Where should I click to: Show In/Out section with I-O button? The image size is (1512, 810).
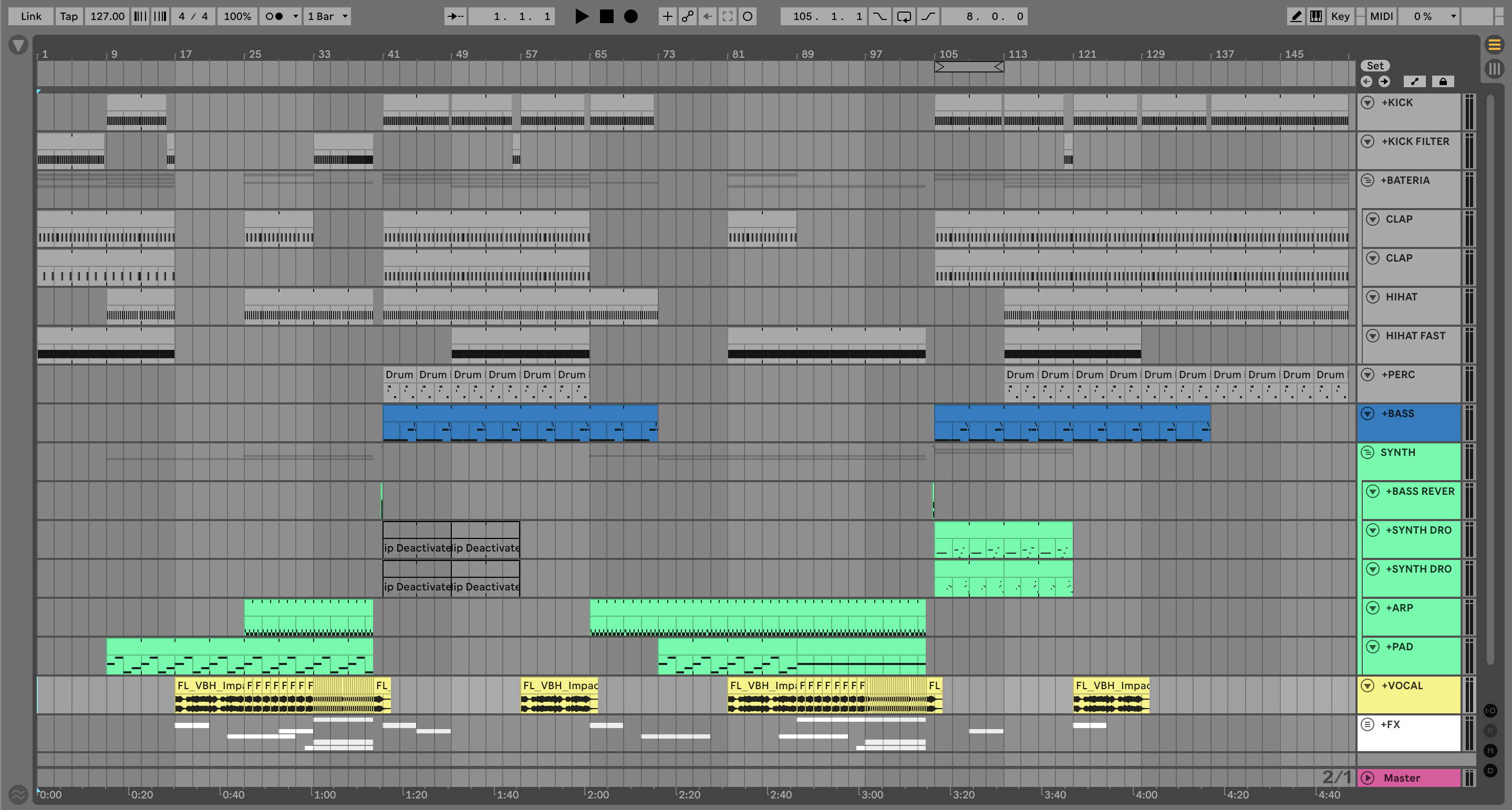tap(1490, 711)
